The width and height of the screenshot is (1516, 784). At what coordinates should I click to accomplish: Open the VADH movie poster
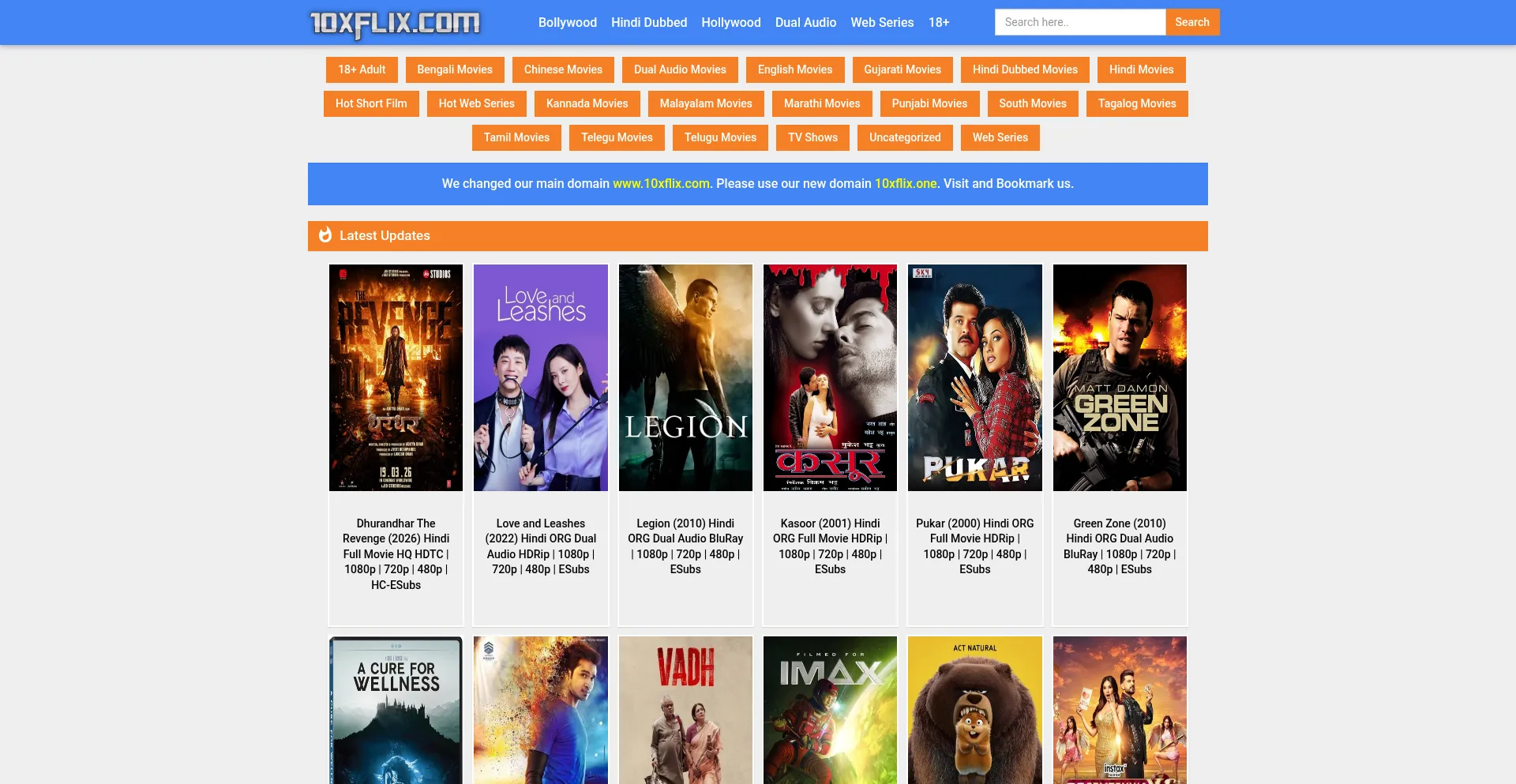[685, 711]
